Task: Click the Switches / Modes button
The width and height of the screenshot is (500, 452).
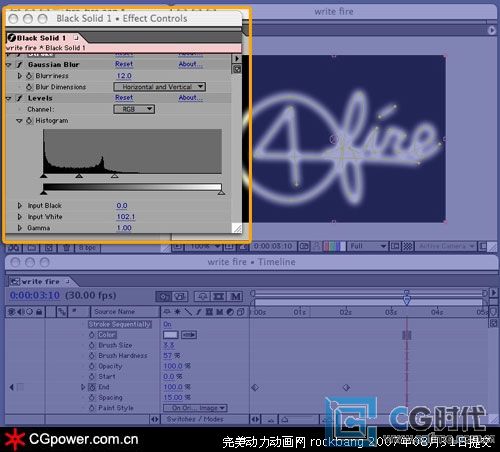Action: 195,419
